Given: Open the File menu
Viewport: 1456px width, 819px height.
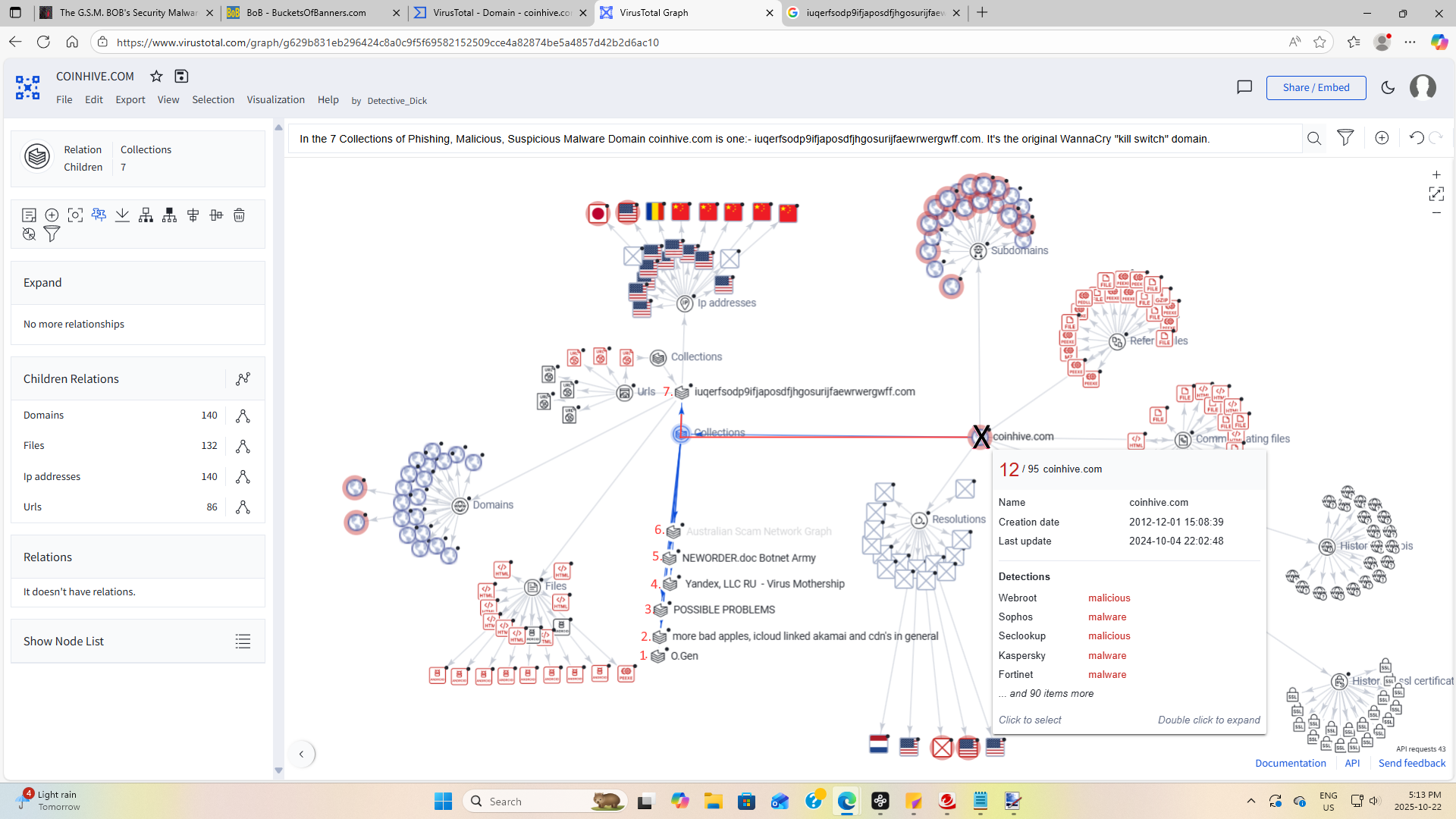Looking at the screenshot, I should (x=64, y=99).
